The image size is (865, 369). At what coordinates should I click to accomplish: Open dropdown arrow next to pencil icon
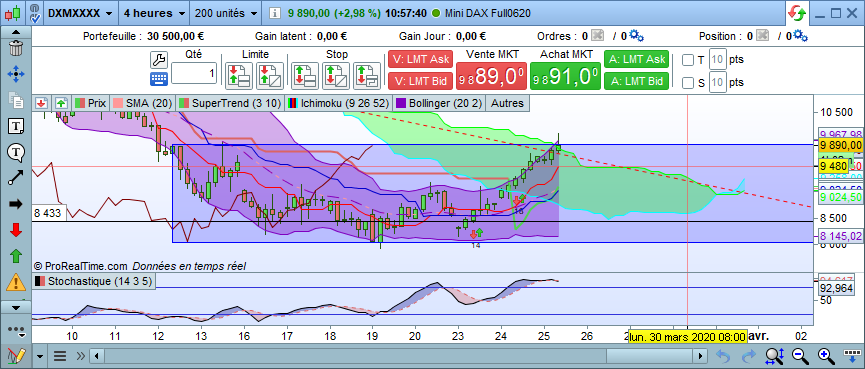[x=40, y=356]
